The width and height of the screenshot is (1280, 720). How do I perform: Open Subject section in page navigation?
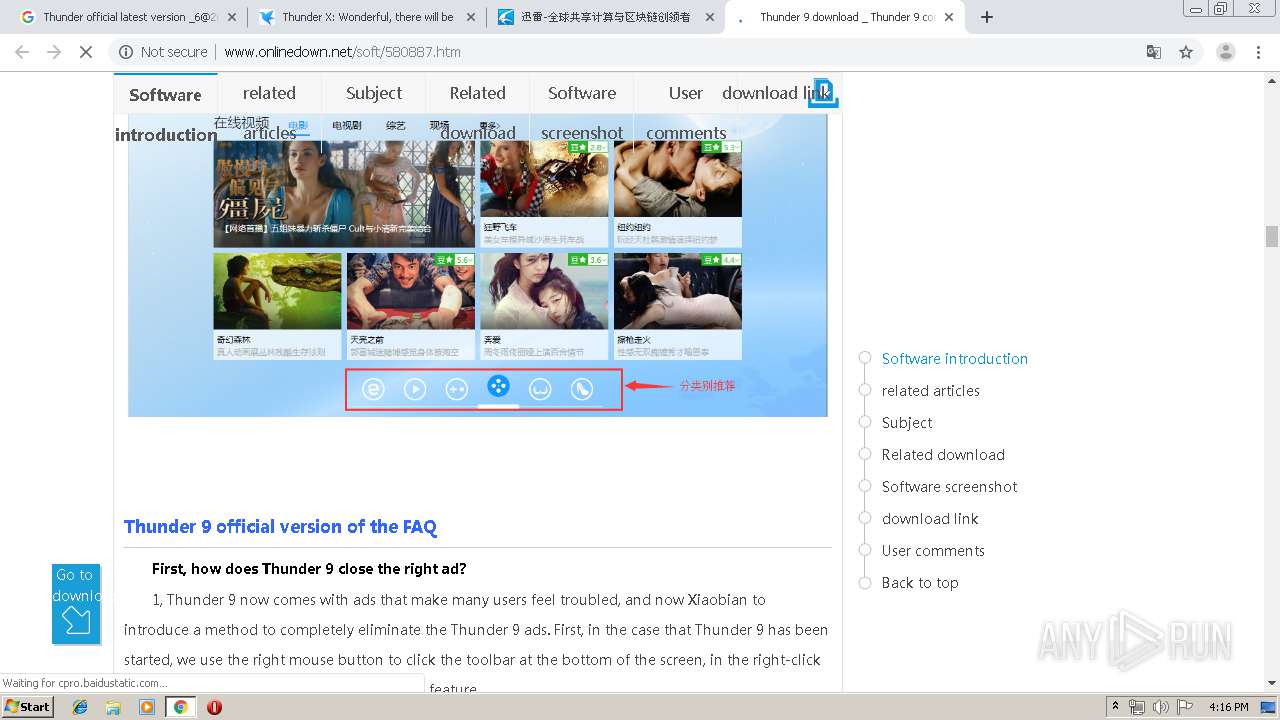click(x=374, y=93)
